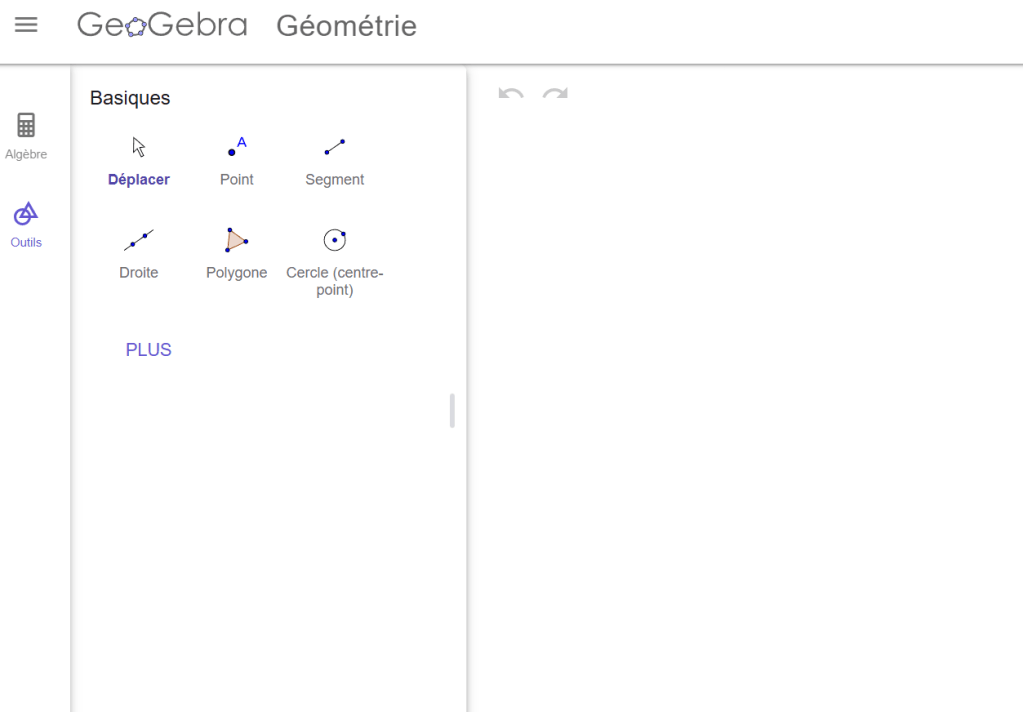This screenshot has height=712, width=1023.
Task: Choose the Point tool icon
Action: tap(236, 148)
